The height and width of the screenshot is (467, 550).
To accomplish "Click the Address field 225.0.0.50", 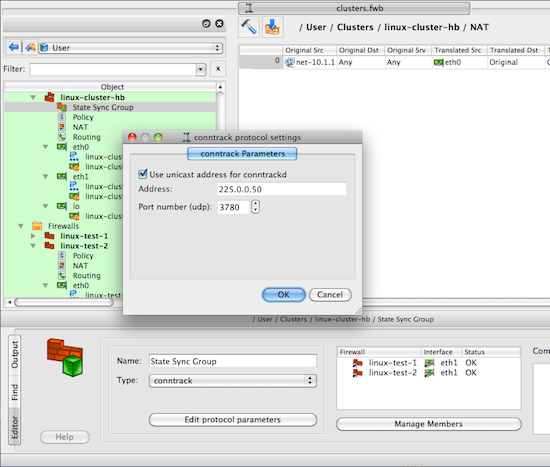I will 282,189.
